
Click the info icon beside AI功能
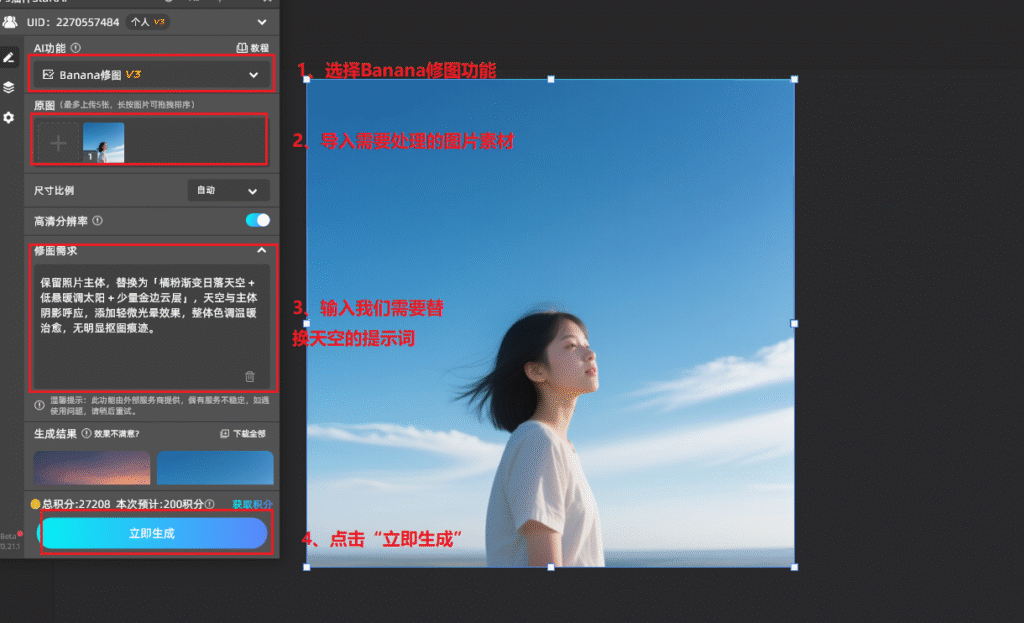coord(77,47)
